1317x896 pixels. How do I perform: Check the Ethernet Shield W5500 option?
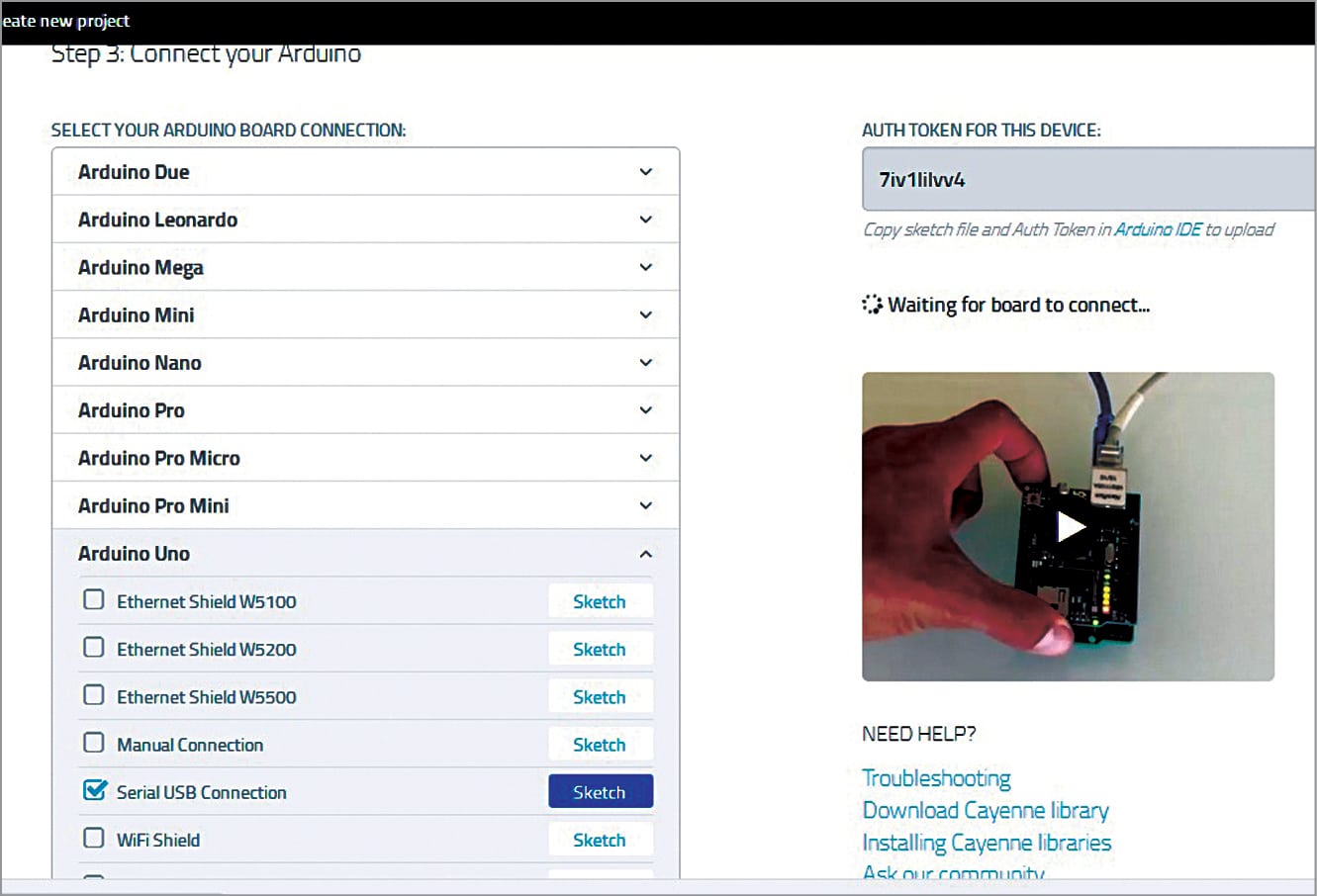click(x=93, y=695)
